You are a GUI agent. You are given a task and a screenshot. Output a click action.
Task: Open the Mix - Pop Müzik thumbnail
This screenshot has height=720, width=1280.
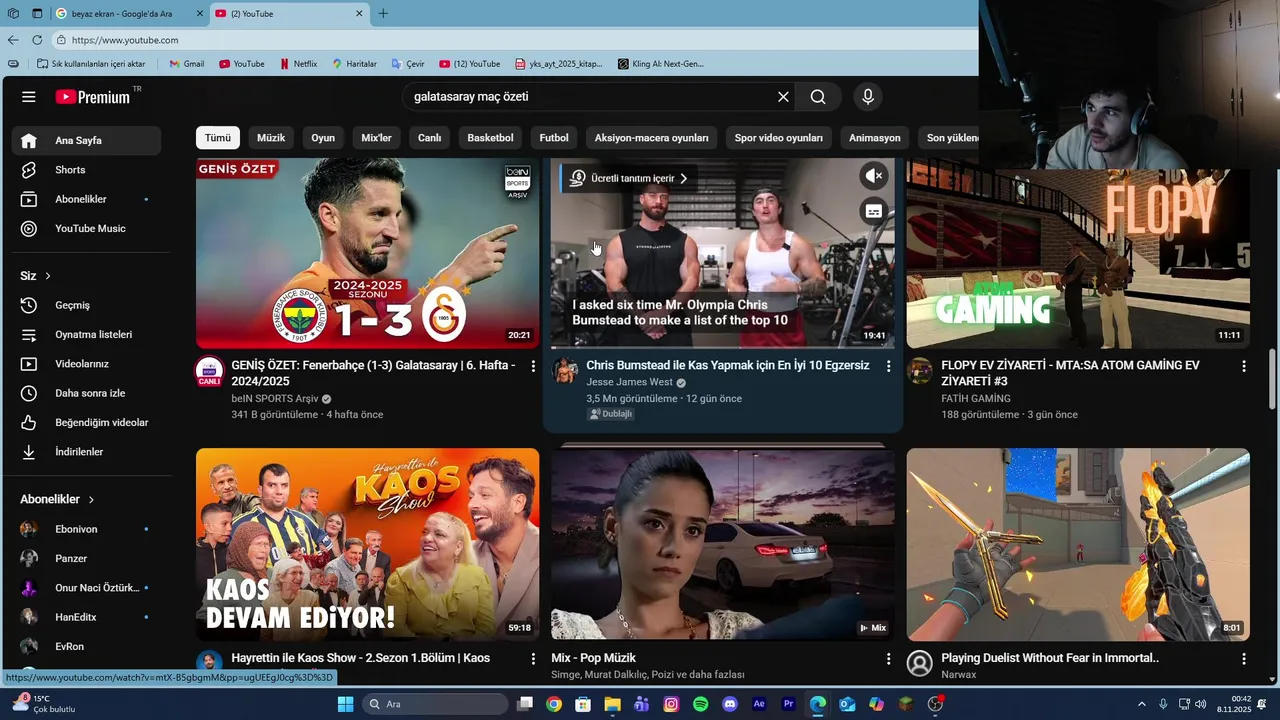tap(723, 544)
